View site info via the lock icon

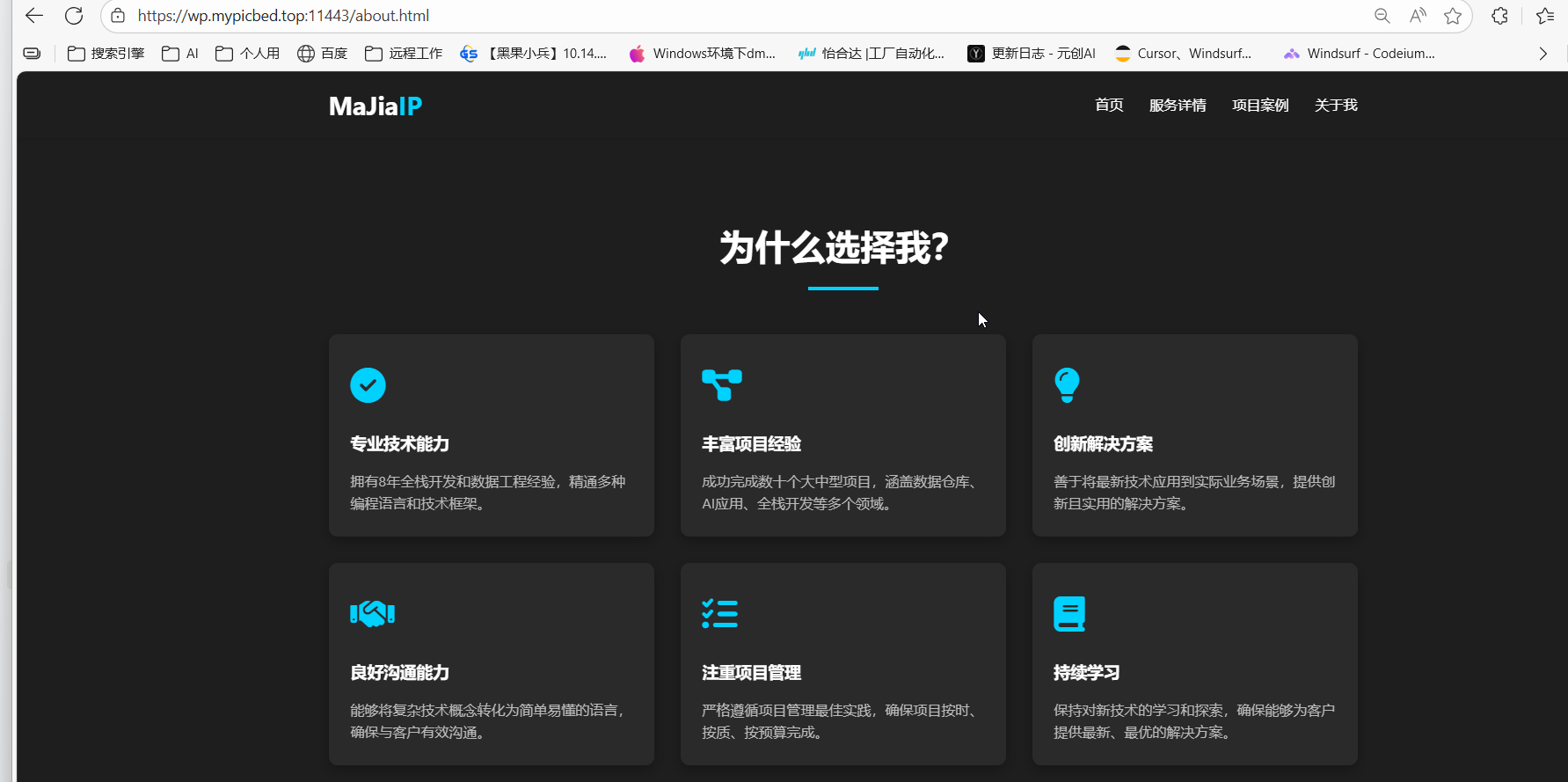(118, 16)
